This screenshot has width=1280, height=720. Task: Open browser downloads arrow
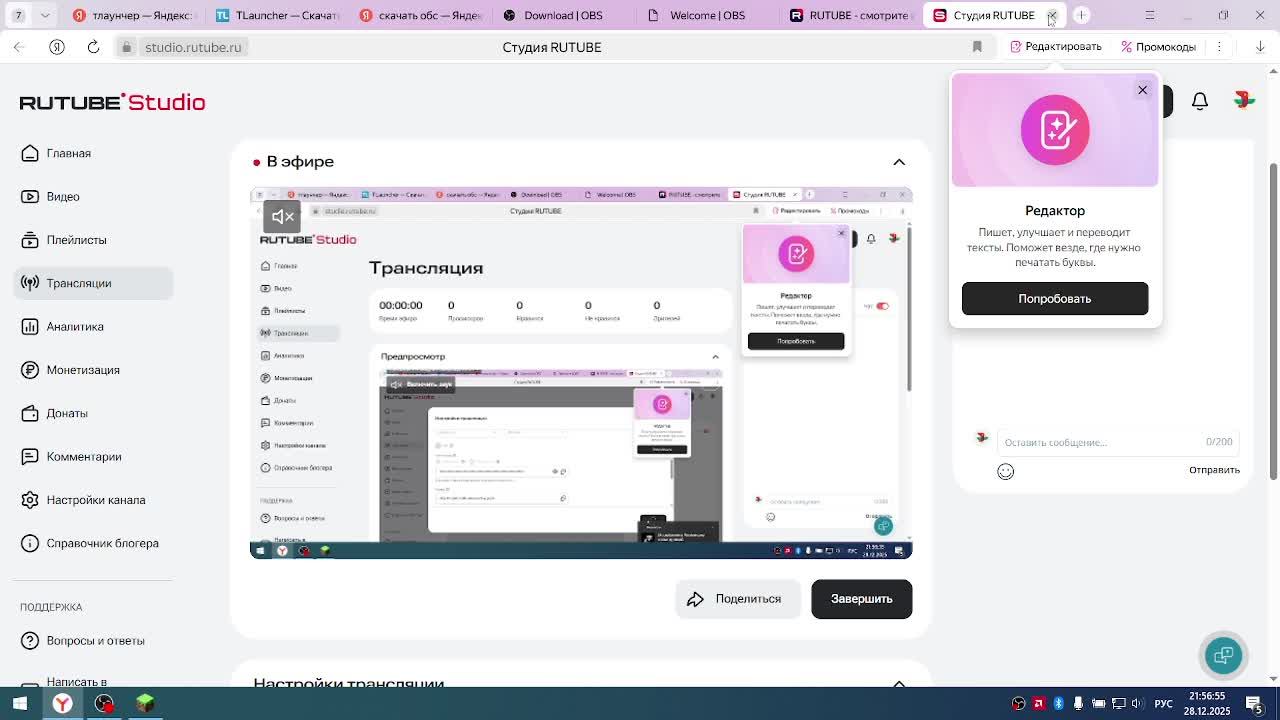1260,47
